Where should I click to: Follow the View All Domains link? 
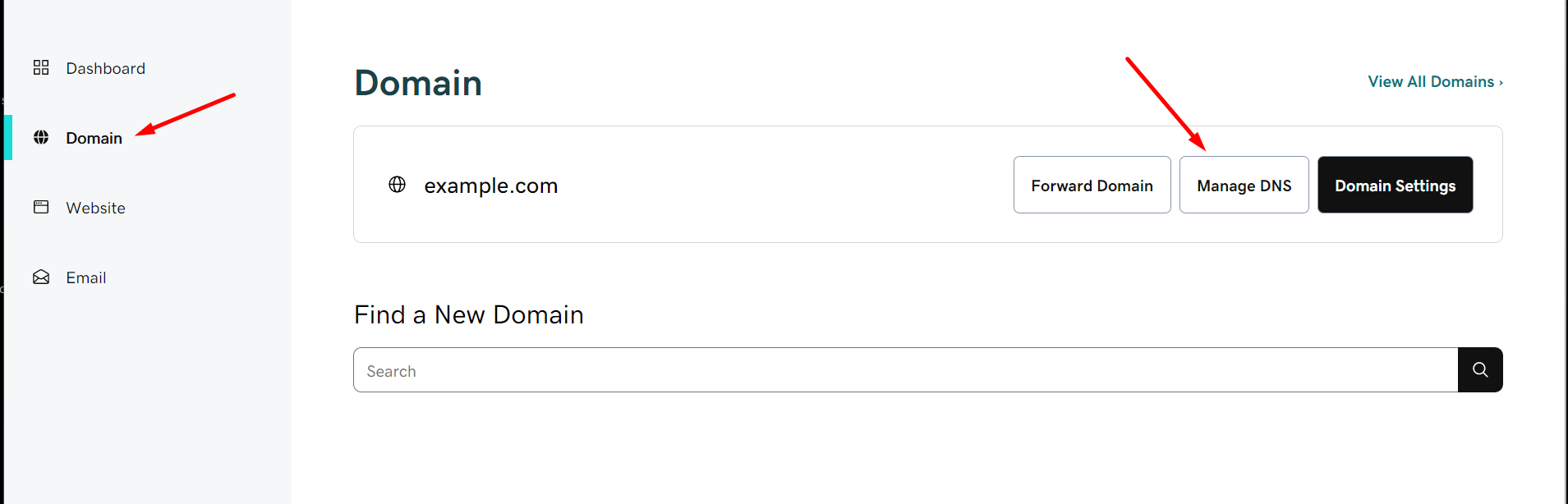[x=1430, y=81]
